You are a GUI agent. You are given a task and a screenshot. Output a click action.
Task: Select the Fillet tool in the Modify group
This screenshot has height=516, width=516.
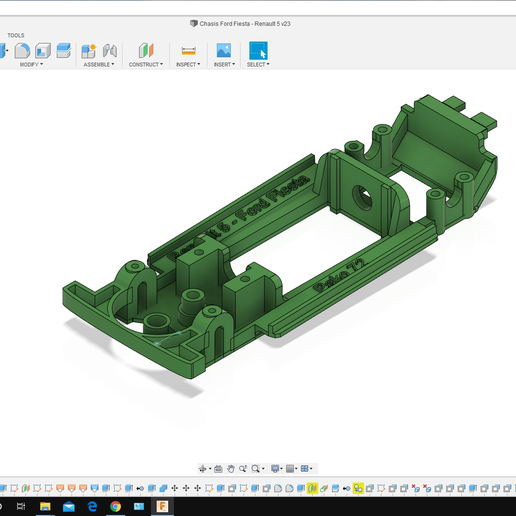tap(22, 51)
